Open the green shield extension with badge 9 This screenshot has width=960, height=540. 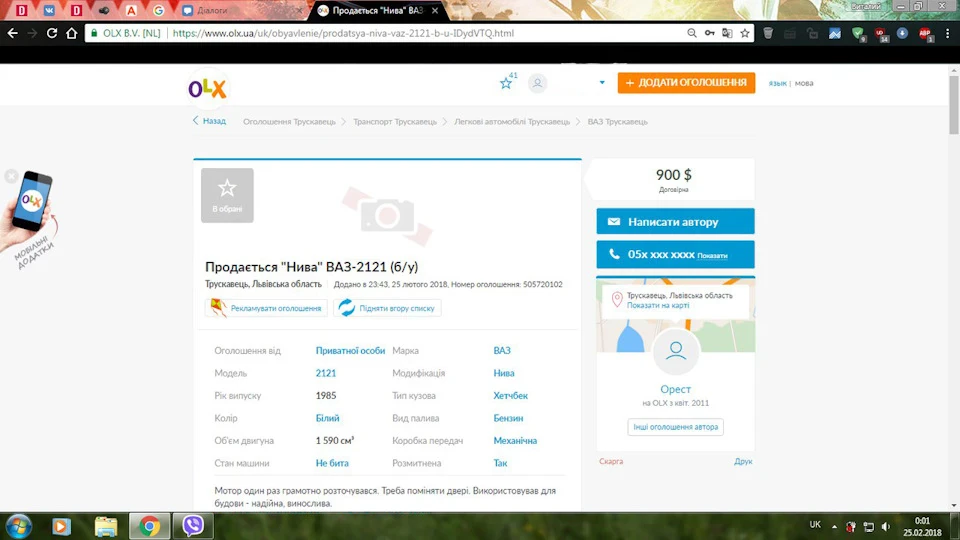point(858,34)
